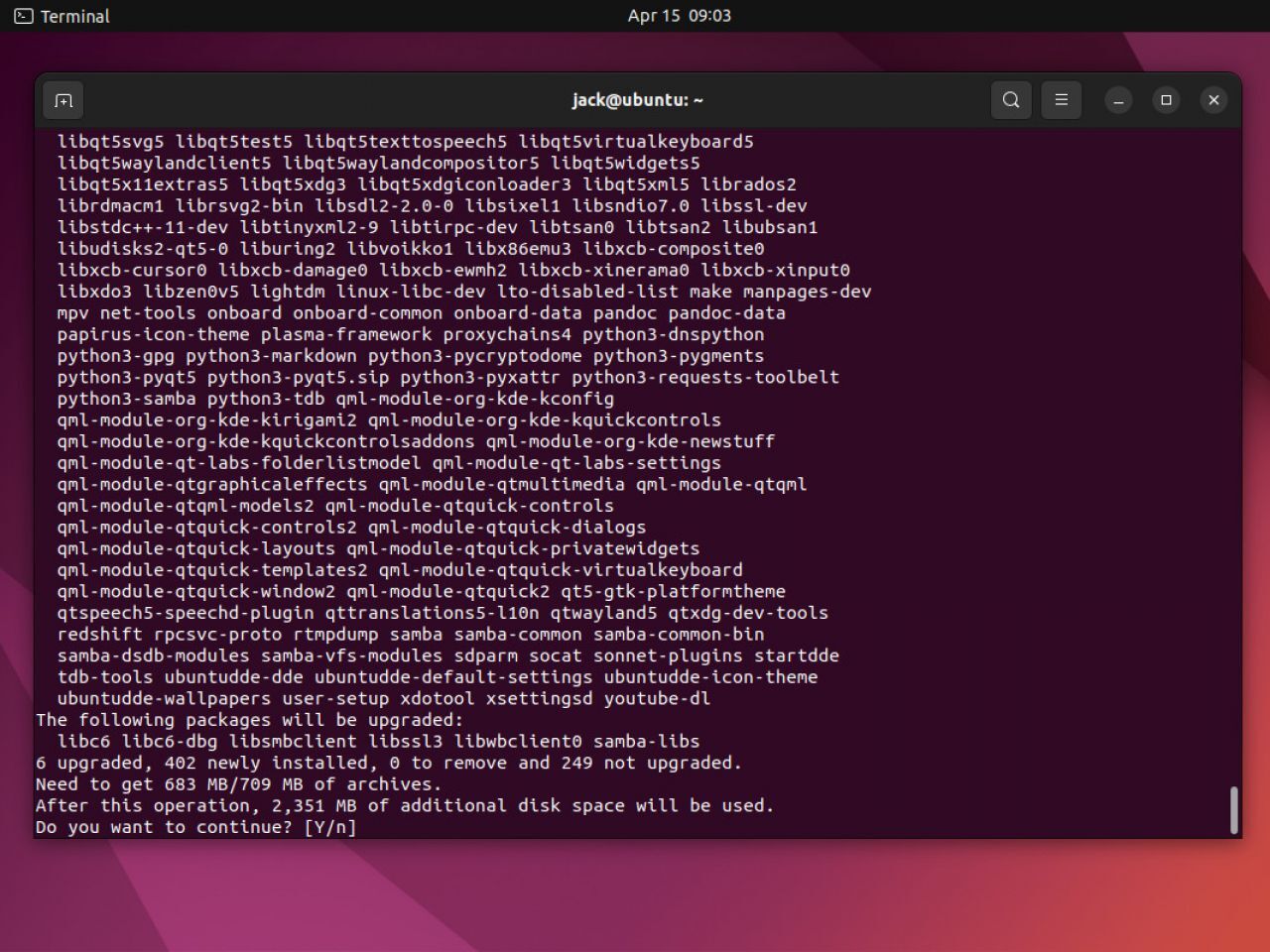Image resolution: width=1270 pixels, height=952 pixels.
Task: Click the papirus-icon-theme package name
Action: pos(153,334)
